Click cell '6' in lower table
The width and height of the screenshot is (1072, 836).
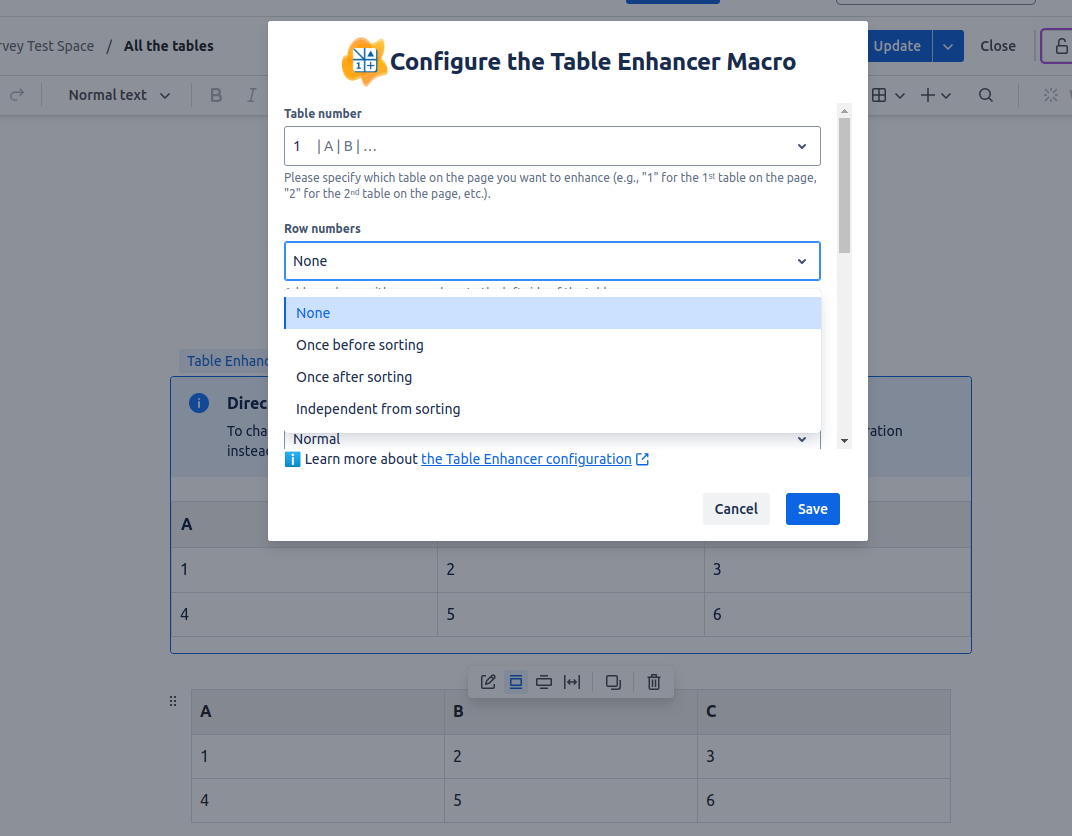[x=824, y=800]
